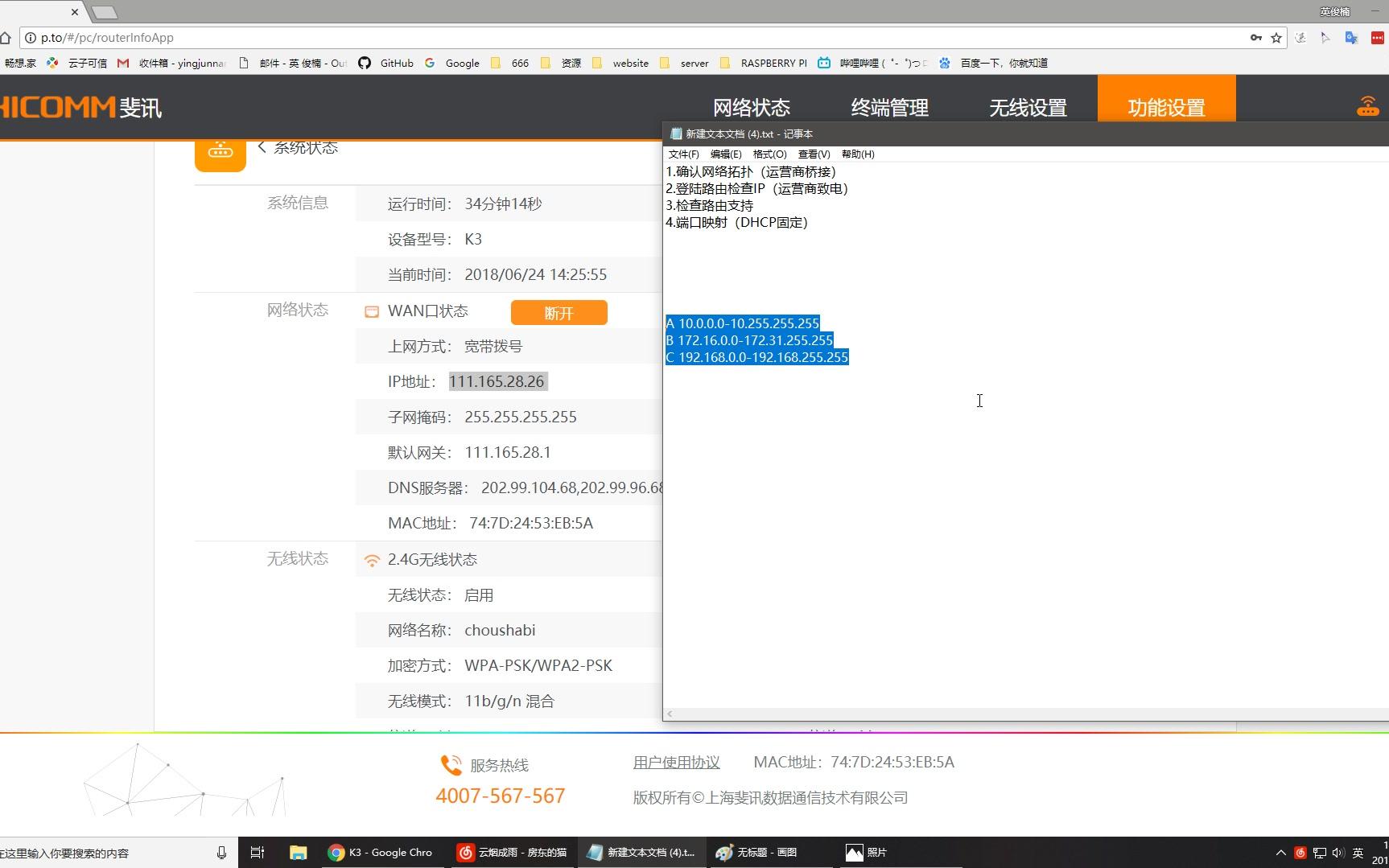This screenshot has height=868, width=1389.
Task: Click the WAN口状态 icon
Action: pos(372,312)
